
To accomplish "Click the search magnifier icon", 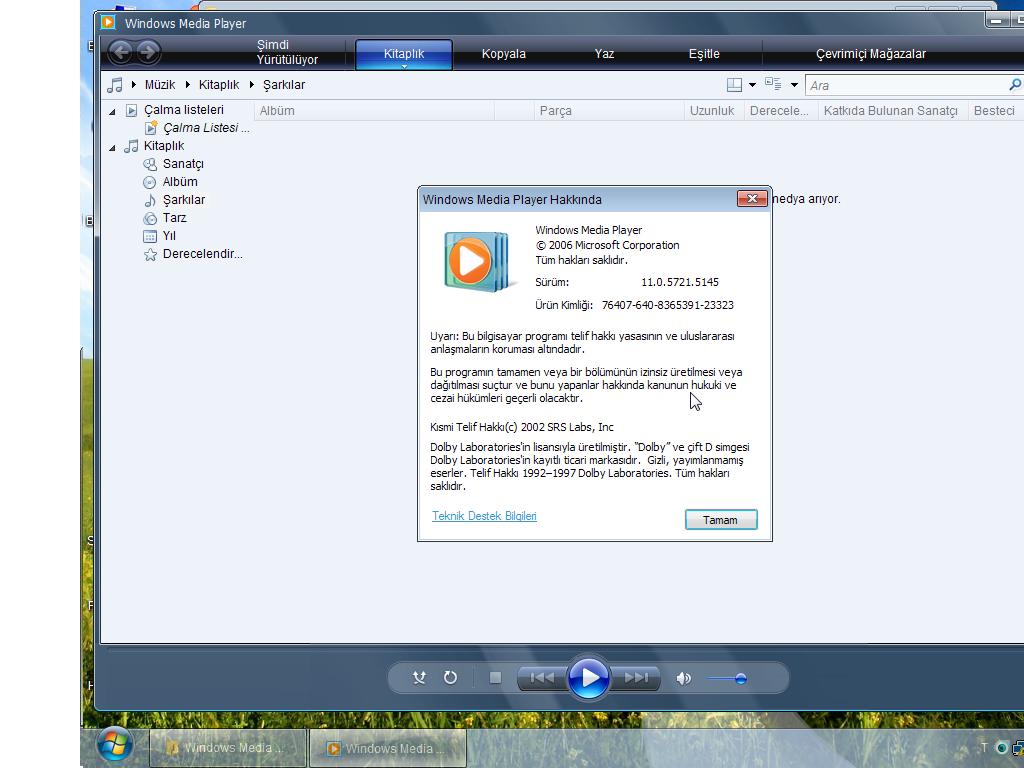I will pos(1015,85).
